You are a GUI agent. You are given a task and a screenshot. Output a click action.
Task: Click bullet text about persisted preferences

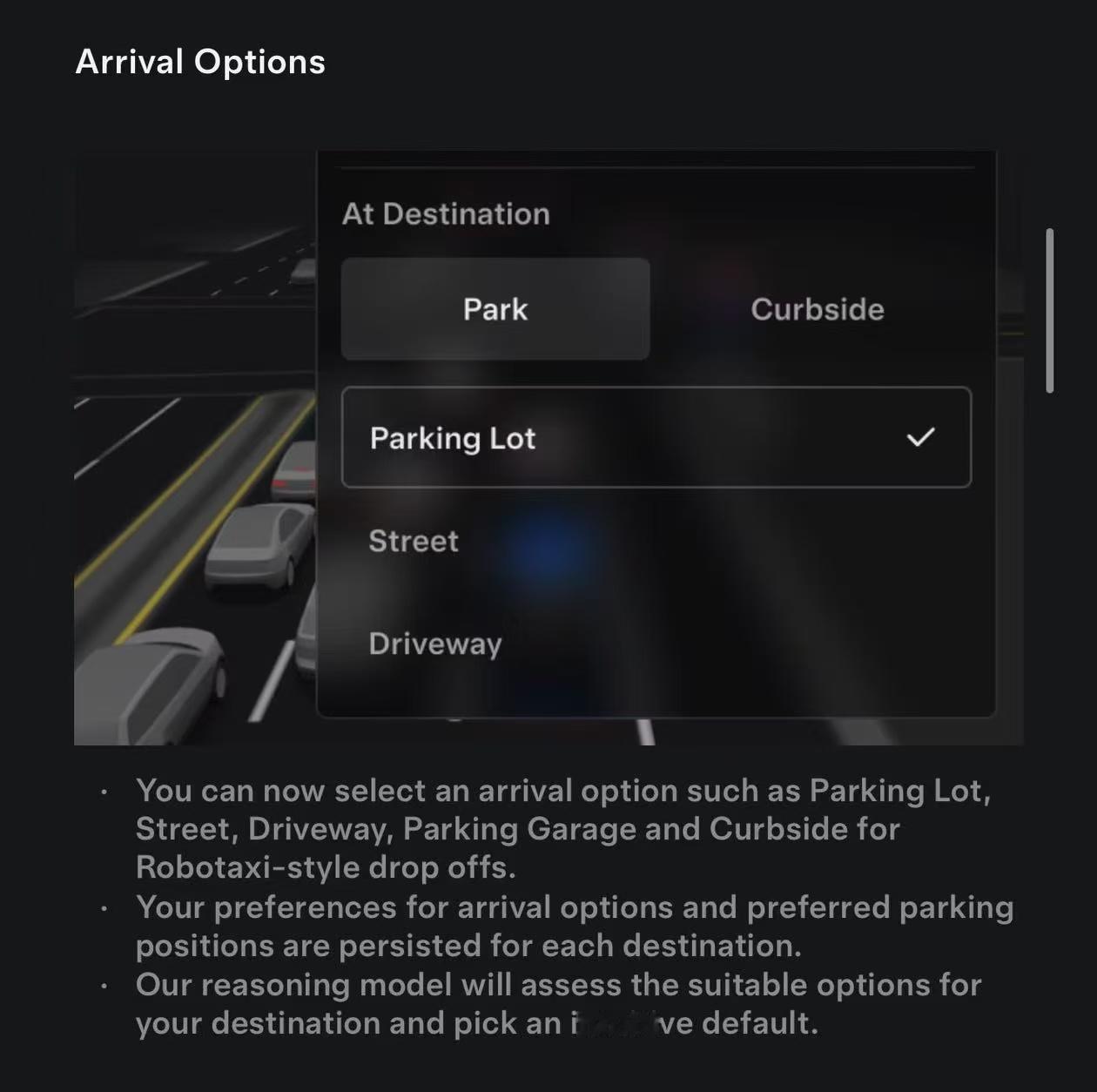coord(575,926)
